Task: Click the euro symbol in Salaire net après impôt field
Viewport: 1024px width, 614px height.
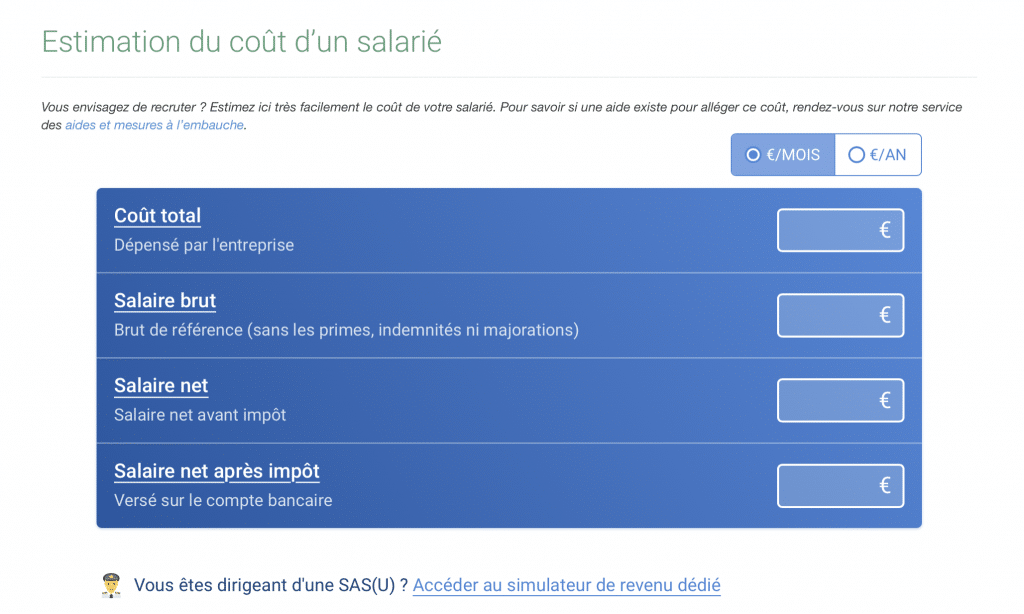Action: pyautogui.click(x=885, y=485)
